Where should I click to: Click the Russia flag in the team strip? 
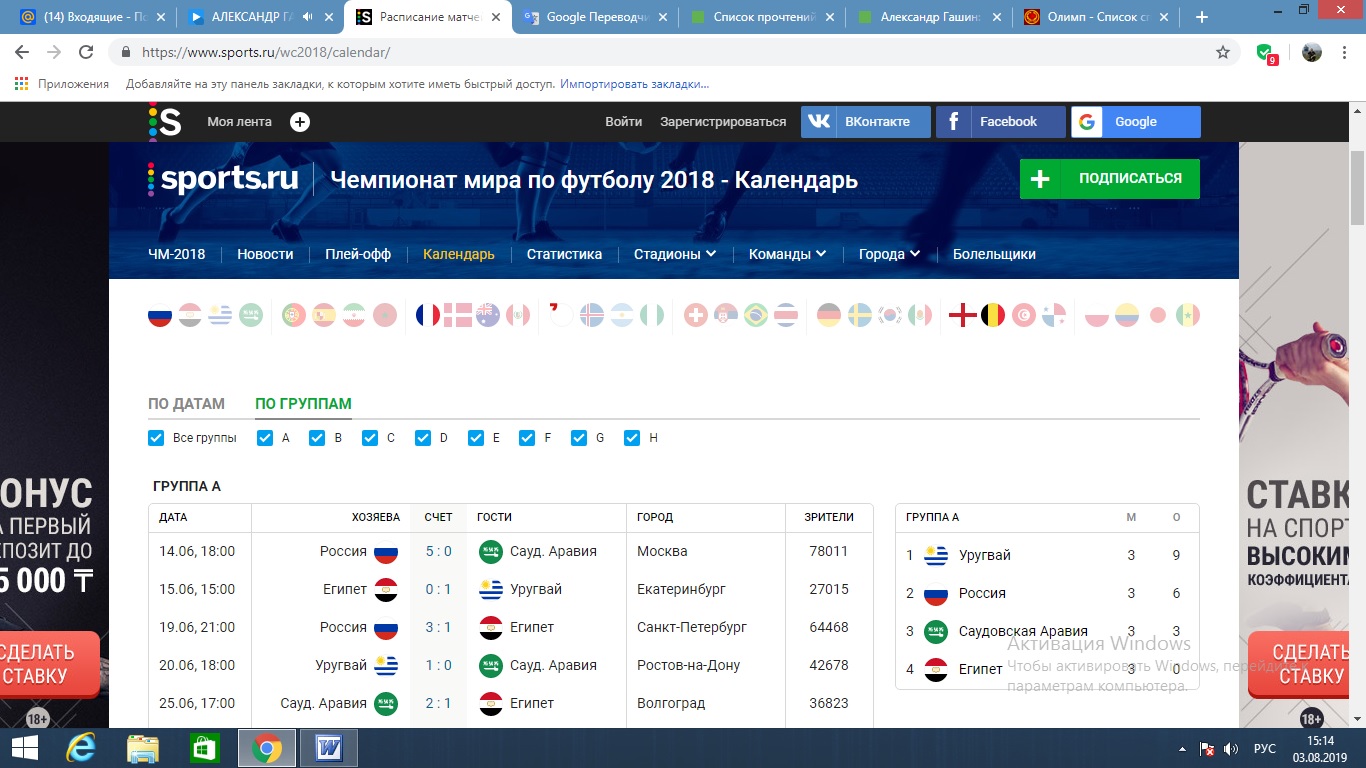(160, 316)
